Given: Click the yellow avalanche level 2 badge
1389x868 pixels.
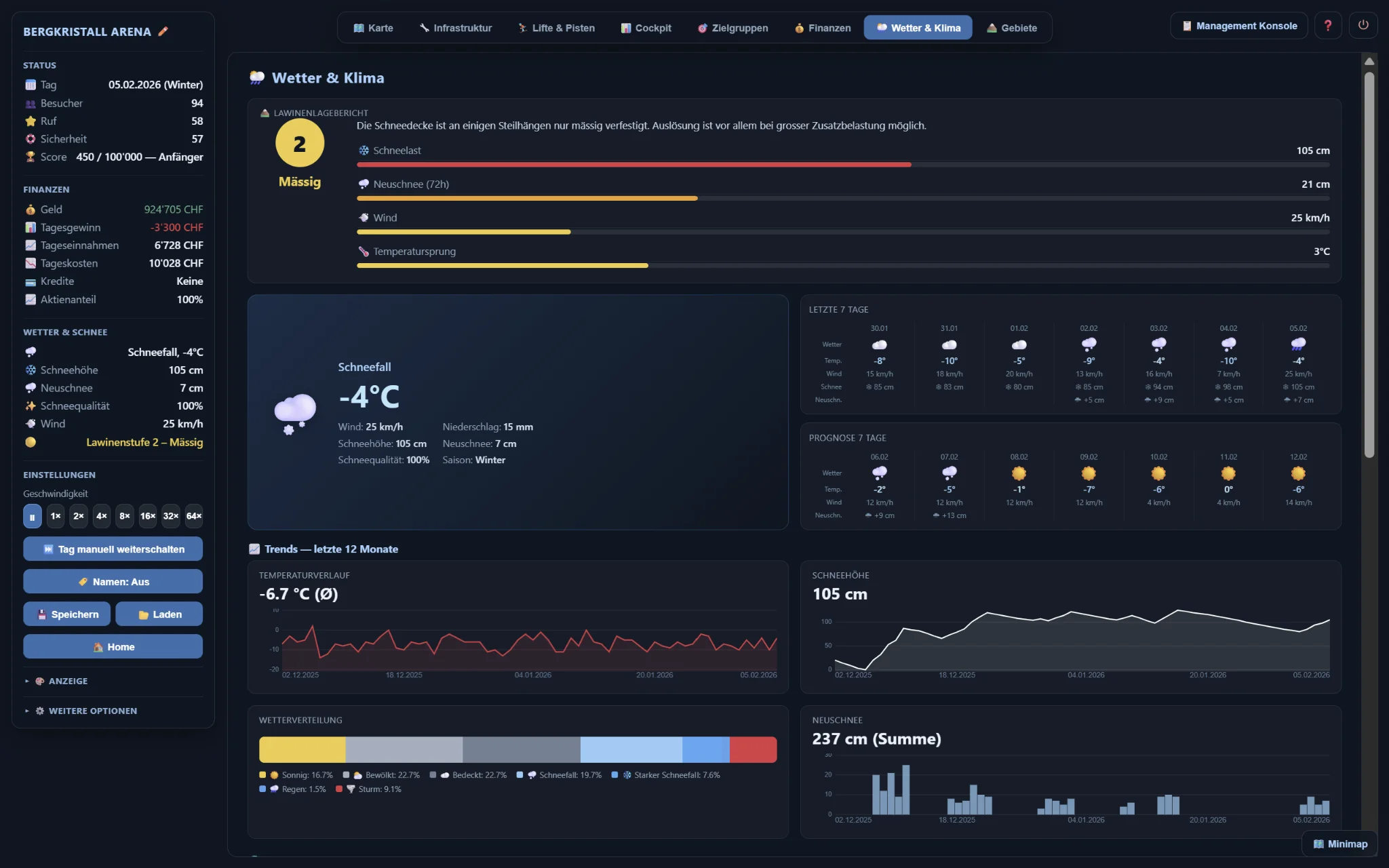Looking at the screenshot, I should [299, 144].
